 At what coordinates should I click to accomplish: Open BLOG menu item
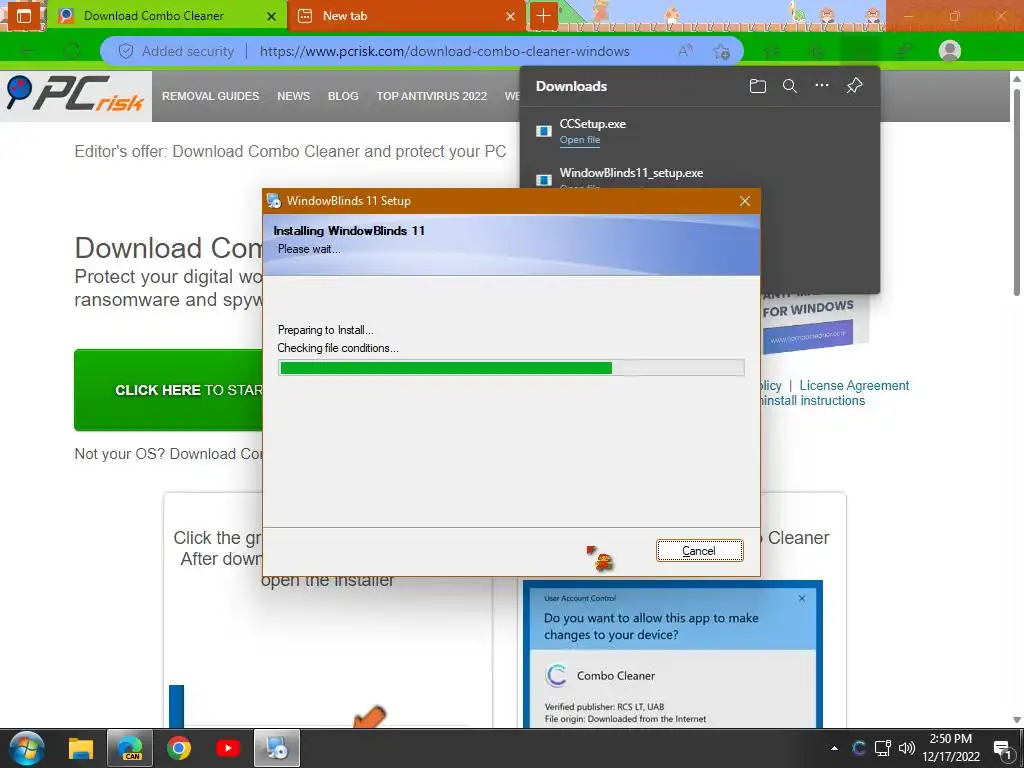(x=343, y=96)
